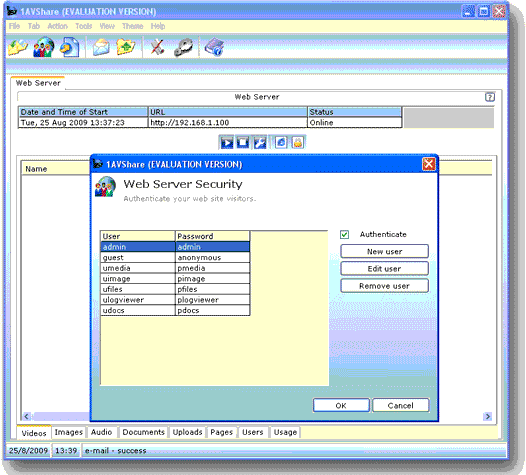Click the pmedia password cell
The width and height of the screenshot is (526, 475).
pos(213,268)
